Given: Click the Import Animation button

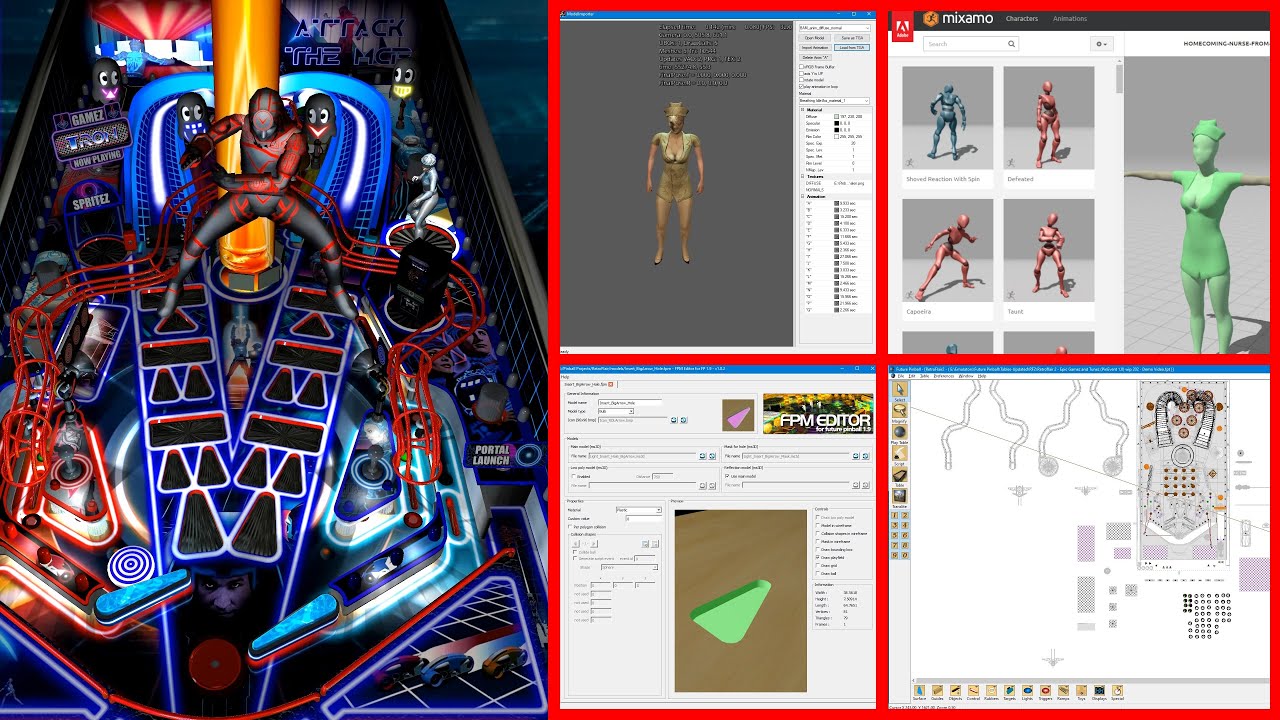Looking at the screenshot, I should coord(814,47).
